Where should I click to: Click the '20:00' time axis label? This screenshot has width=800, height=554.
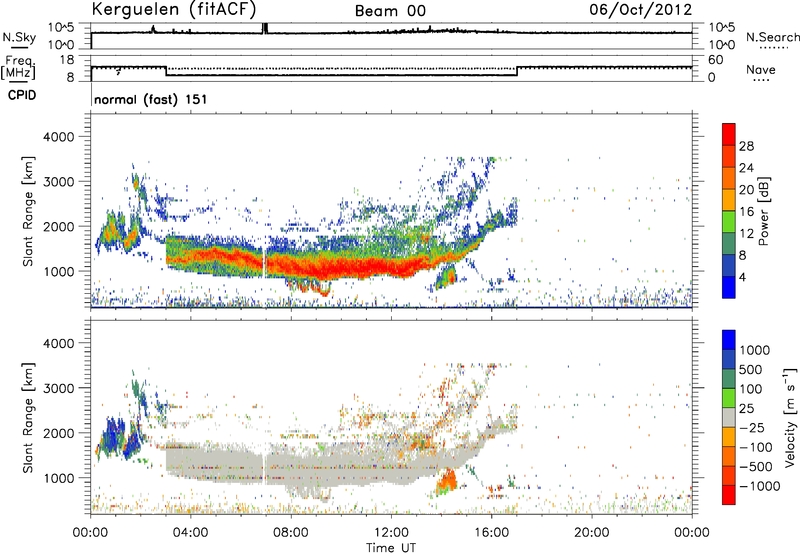pos(591,533)
